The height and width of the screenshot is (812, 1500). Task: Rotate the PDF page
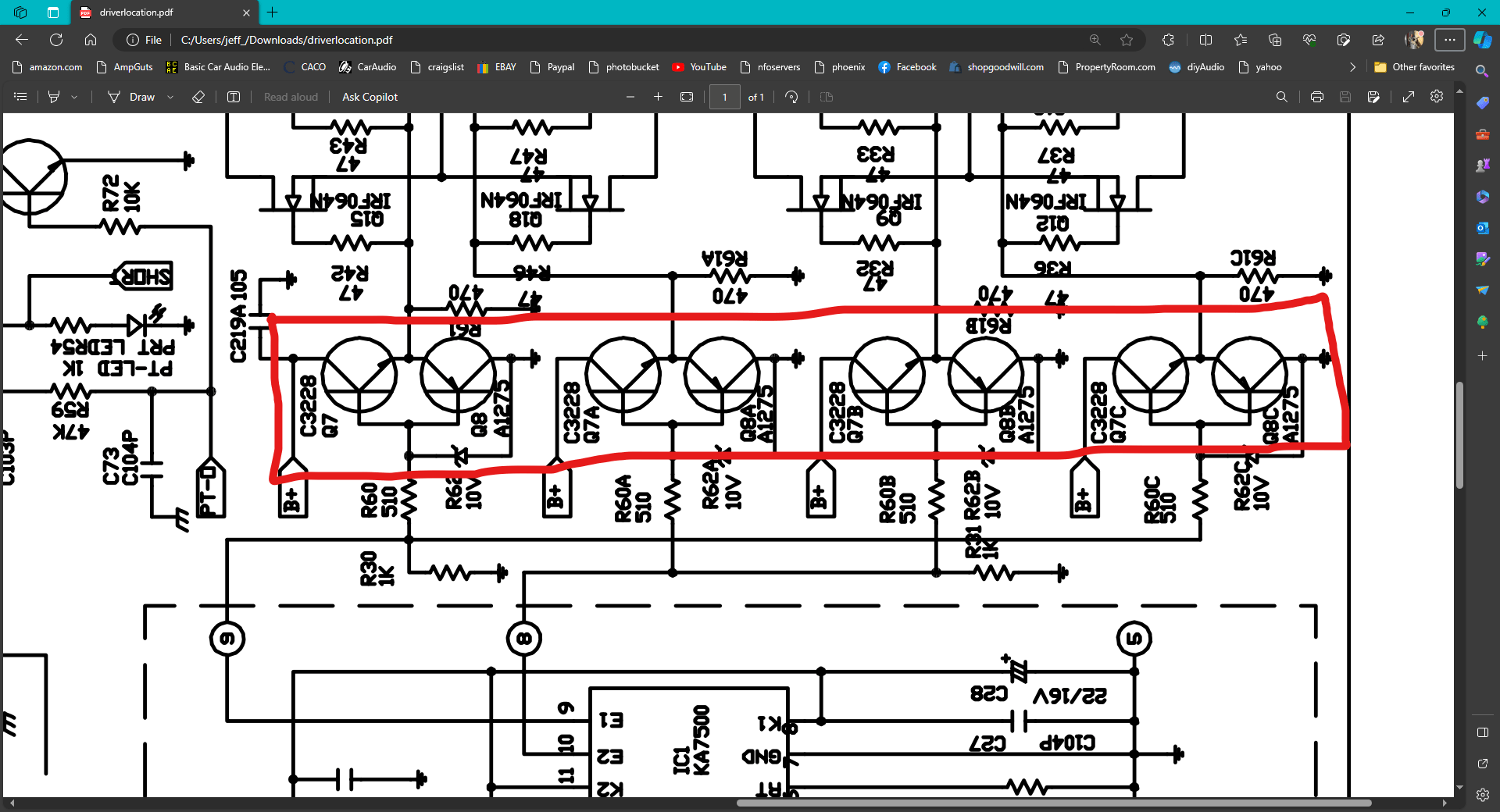(x=791, y=97)
